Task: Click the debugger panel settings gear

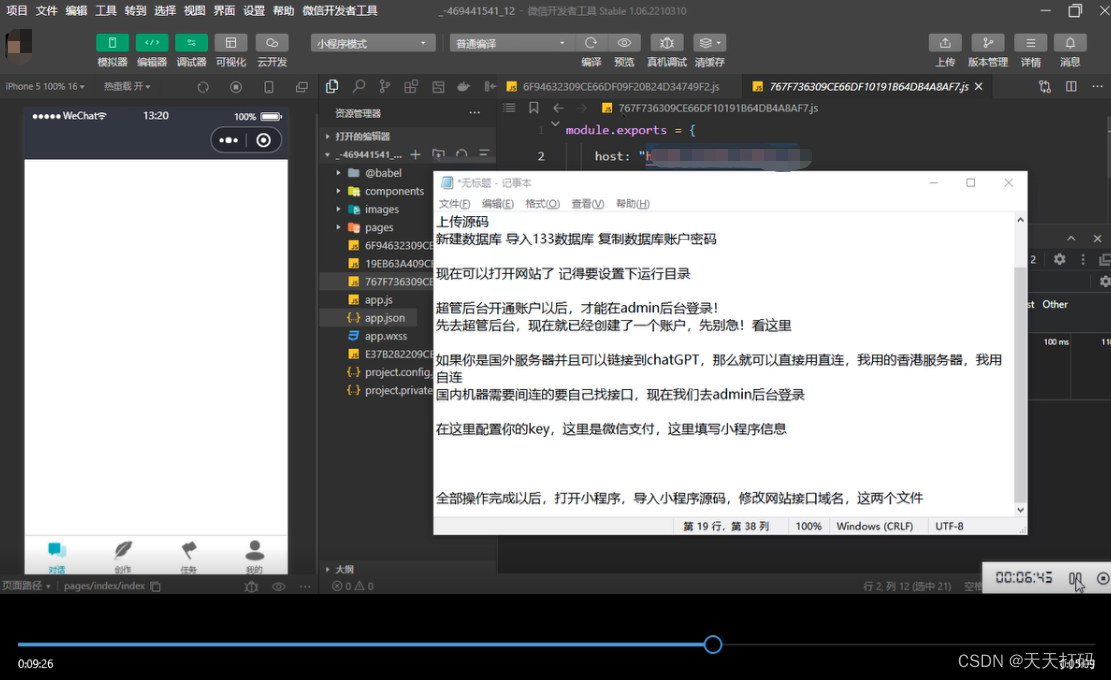Action: point(1059,259)
